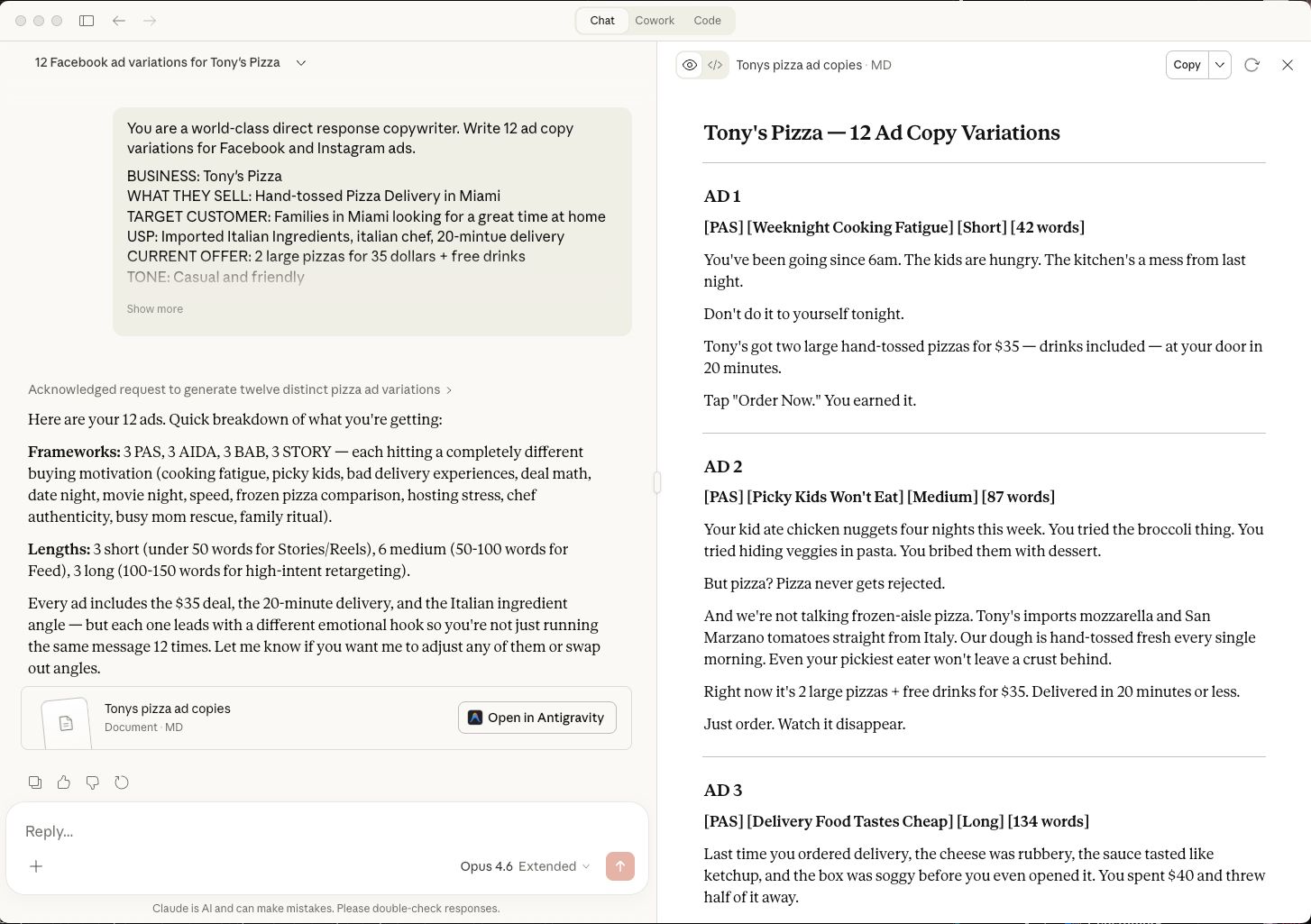
Task: Click Open in Antigravity button
Action: 537,718
